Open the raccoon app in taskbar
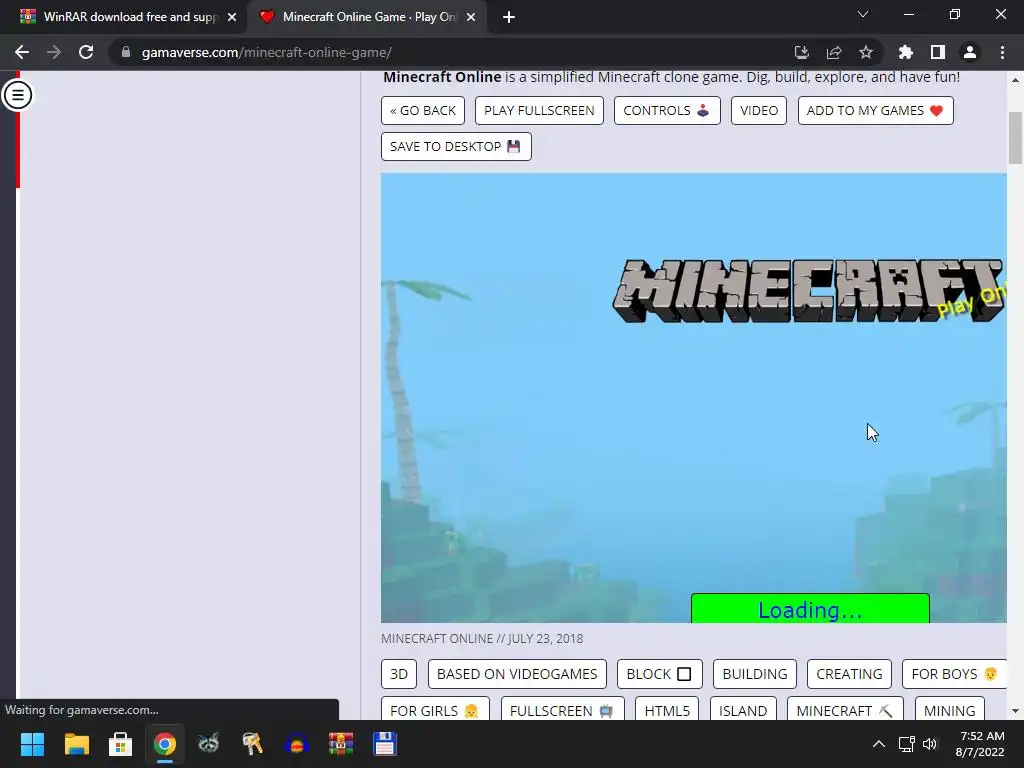The width and height of the screenshot is (1024, 768). (x=208, y=744)
